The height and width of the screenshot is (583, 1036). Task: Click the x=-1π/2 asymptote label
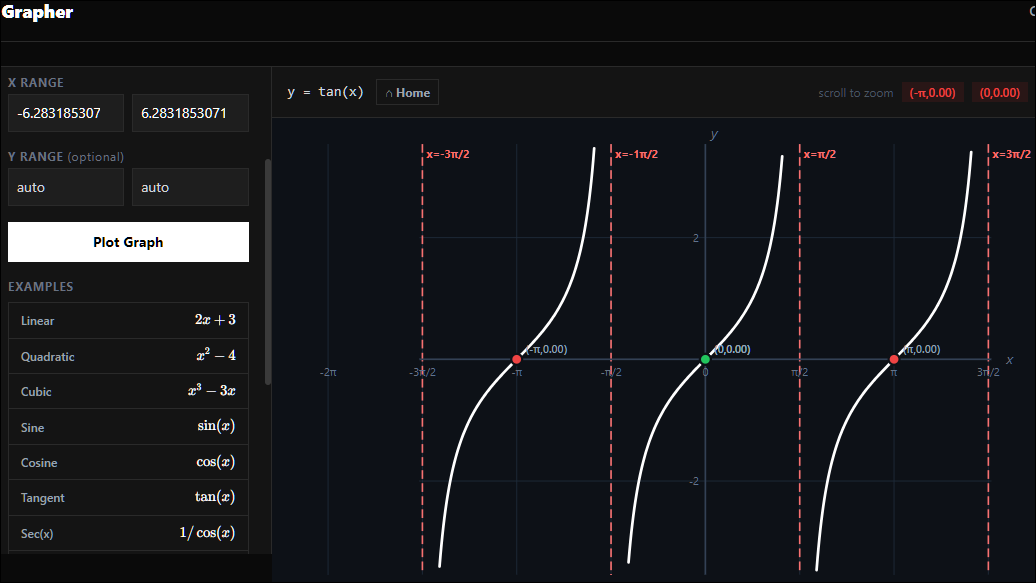[636, 155]
